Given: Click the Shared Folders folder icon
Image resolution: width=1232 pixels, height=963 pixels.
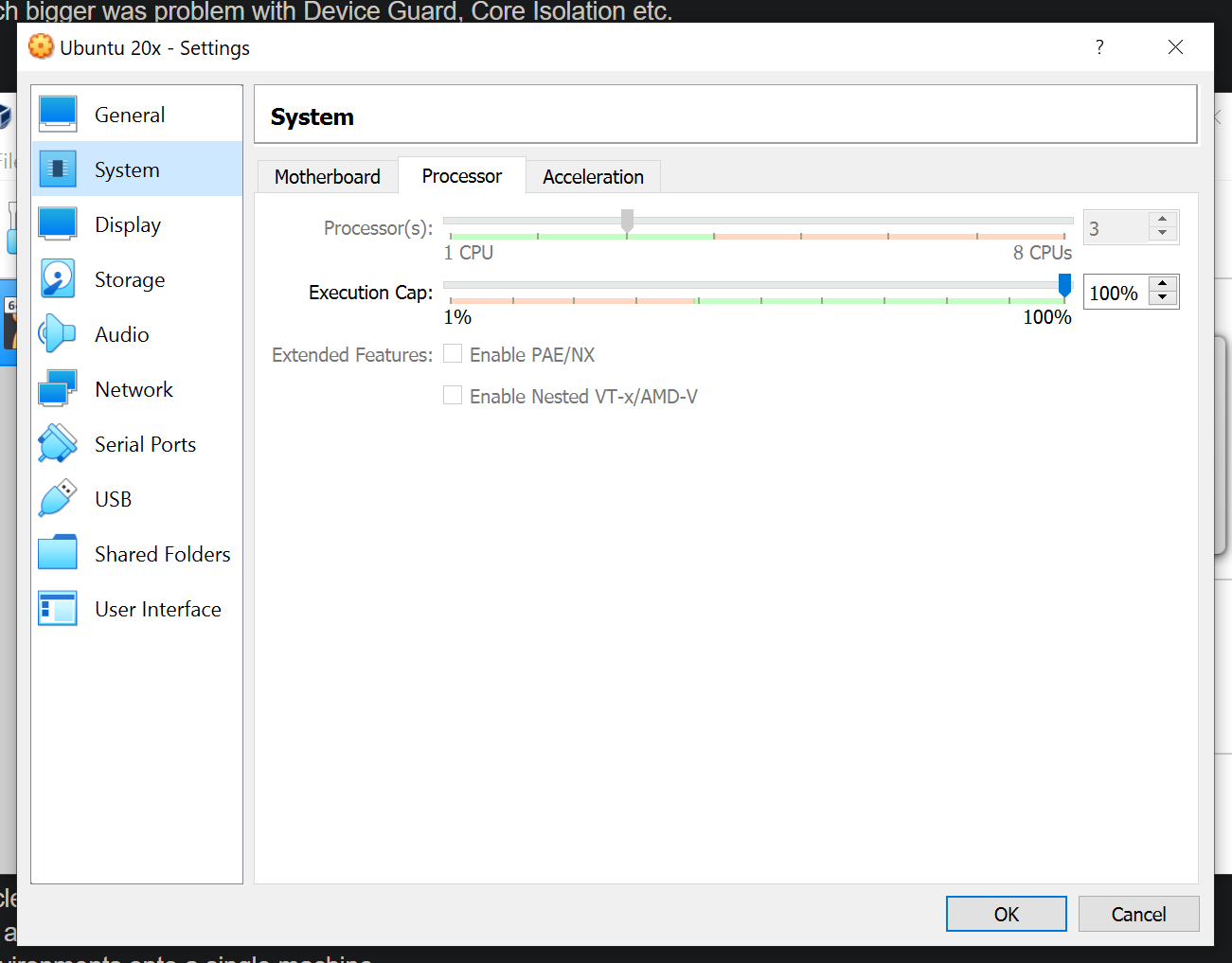Looking at the screenshot, I should pos(58,554).
